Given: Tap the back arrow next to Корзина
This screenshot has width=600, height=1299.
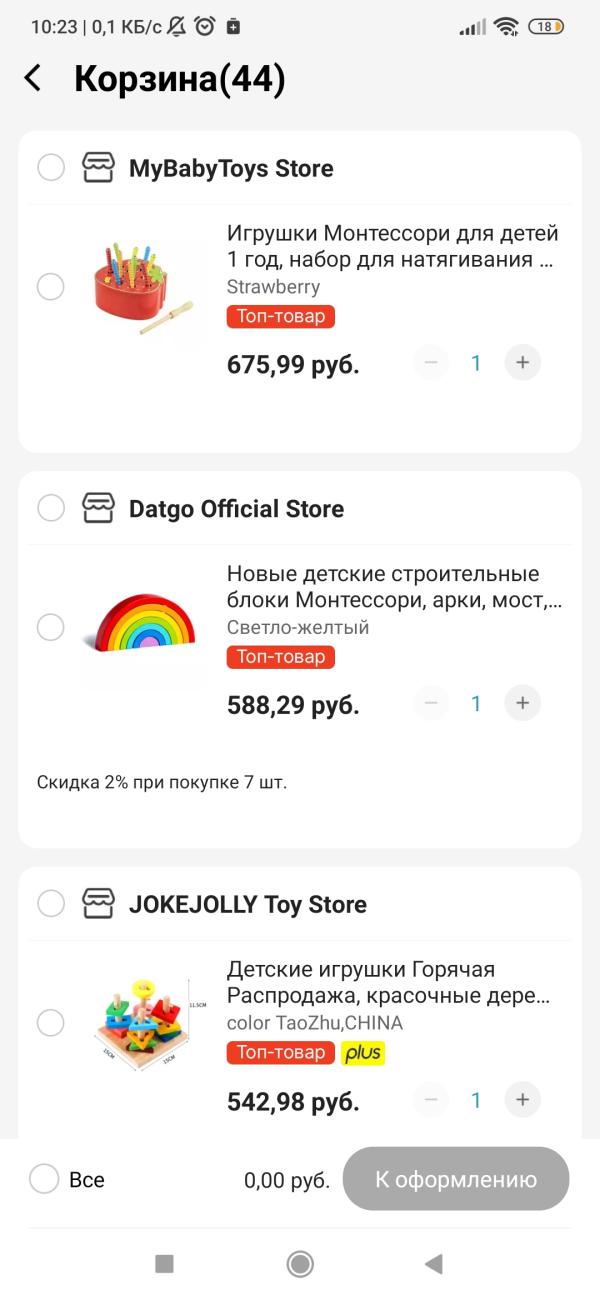Looking at the screenshot, I should (33, 78).
